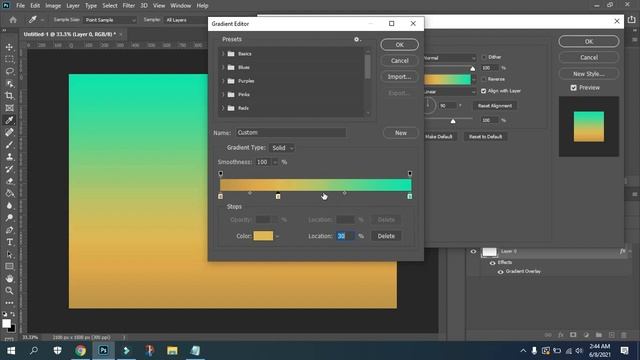The height and width of the screenshot is (360, 640).
Task: Select the Clone Stamp tool
Action: click(9, 157)
